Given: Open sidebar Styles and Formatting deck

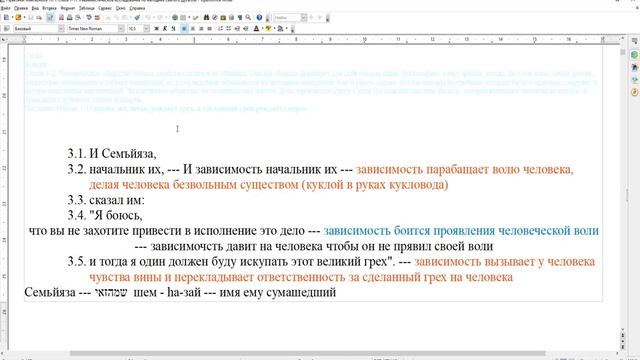Looking at the screenshot, I should pyautogui.click(x=634, y=67).
